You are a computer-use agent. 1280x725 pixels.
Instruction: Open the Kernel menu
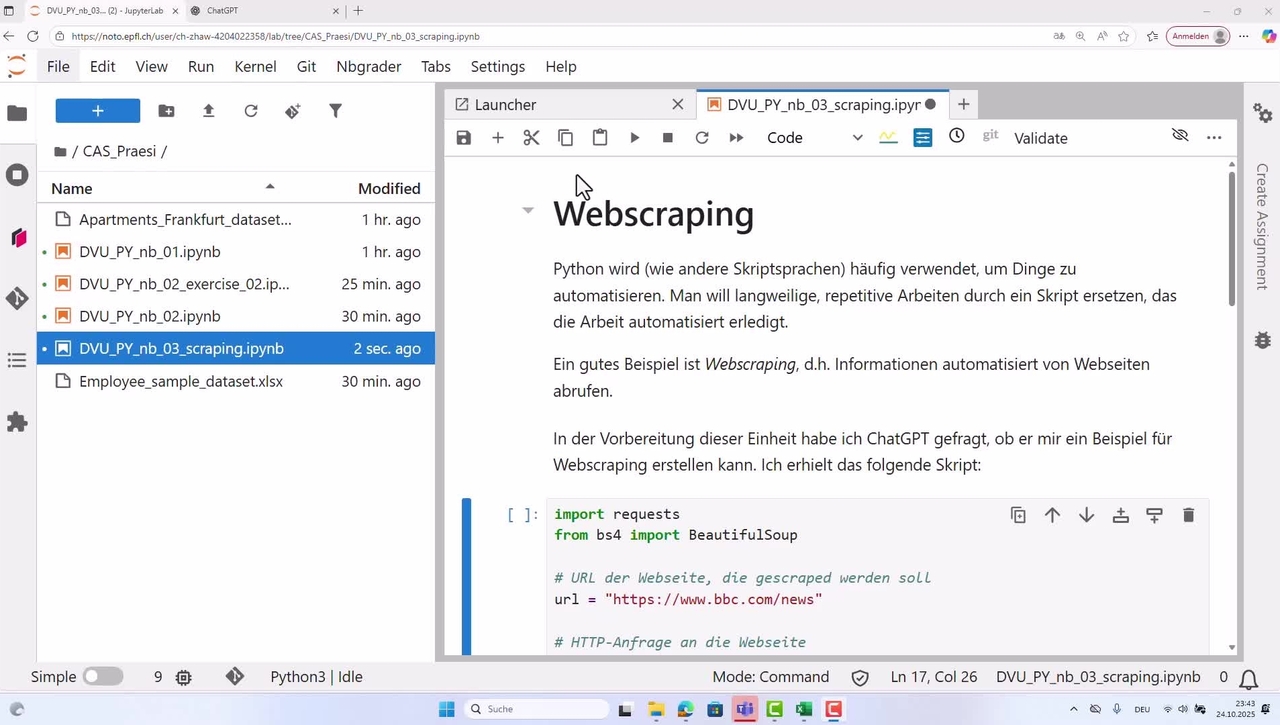click(x=255, y=67)
